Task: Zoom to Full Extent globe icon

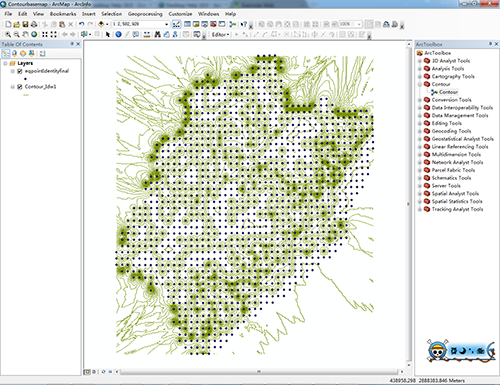Action: tap(34, 34)
